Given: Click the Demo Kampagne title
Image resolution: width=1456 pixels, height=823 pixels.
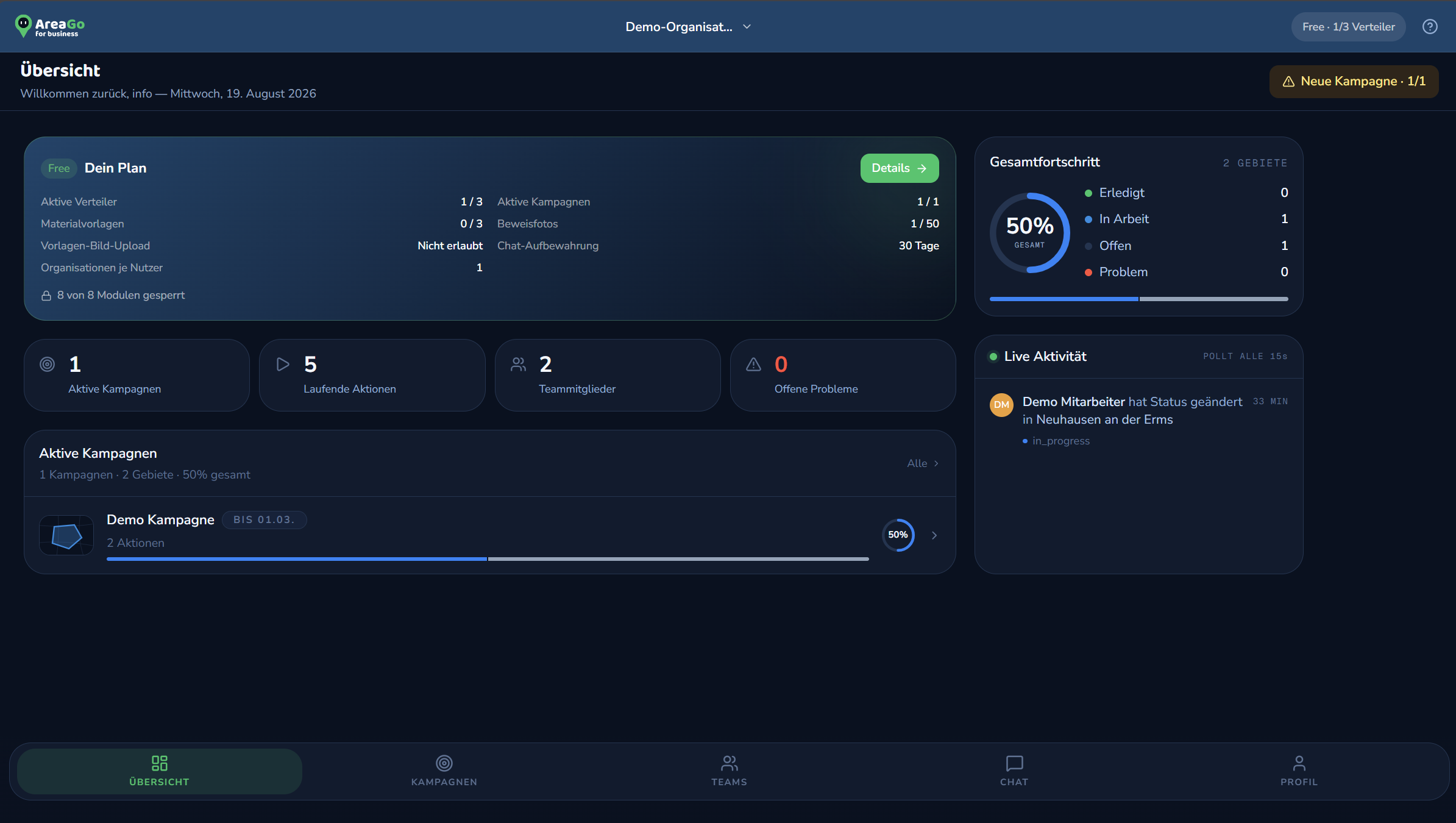Looking at the screenshot, I should pyautogui.click(x=160, y=520).
